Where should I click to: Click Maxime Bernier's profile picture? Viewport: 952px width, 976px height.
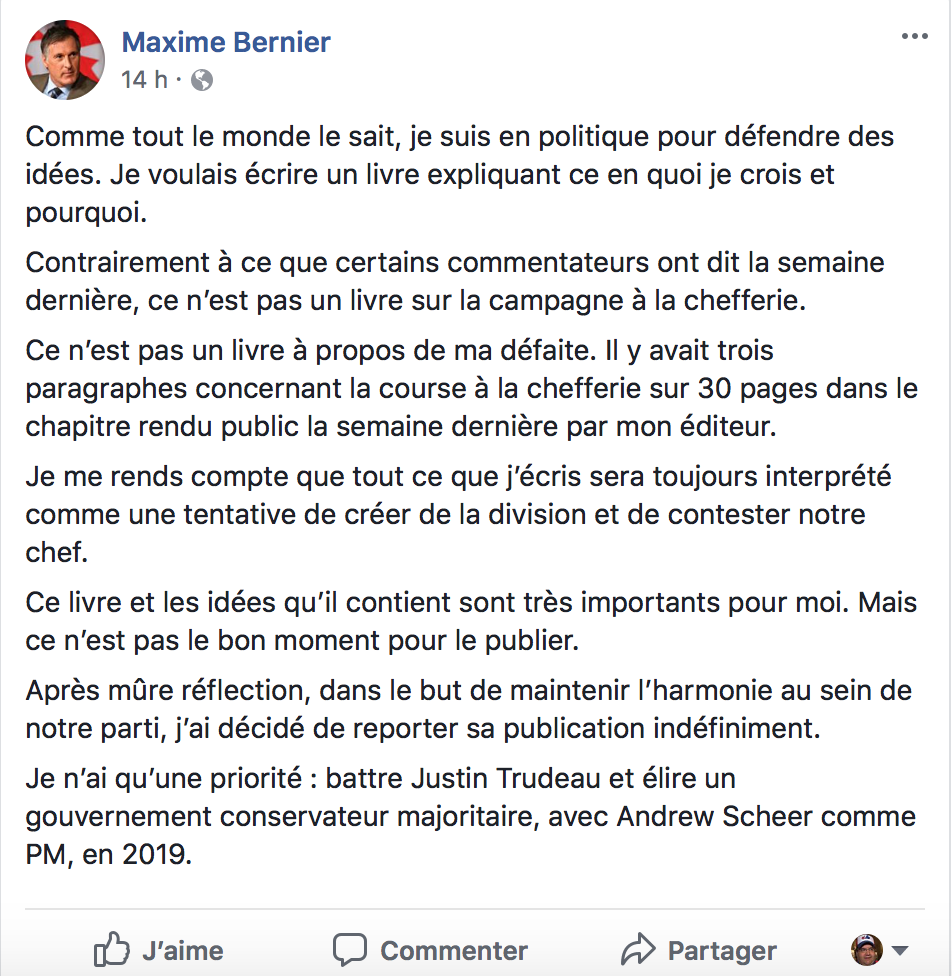(x=64, y=59)
